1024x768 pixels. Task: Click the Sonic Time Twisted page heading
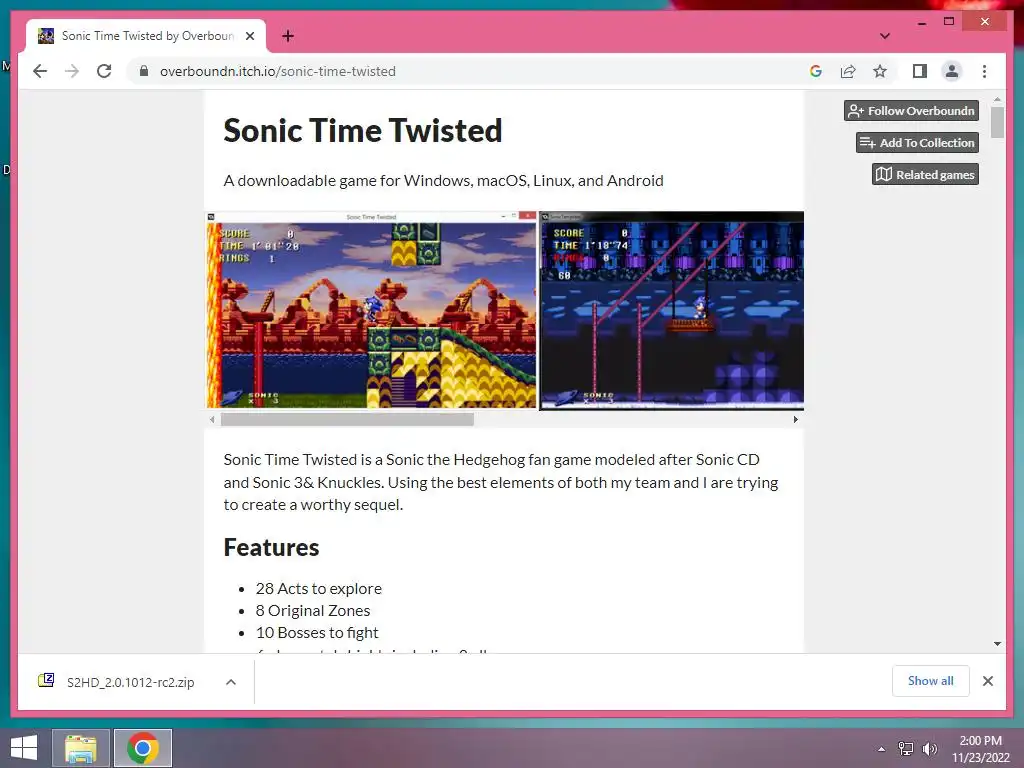(x=363, y=130)
